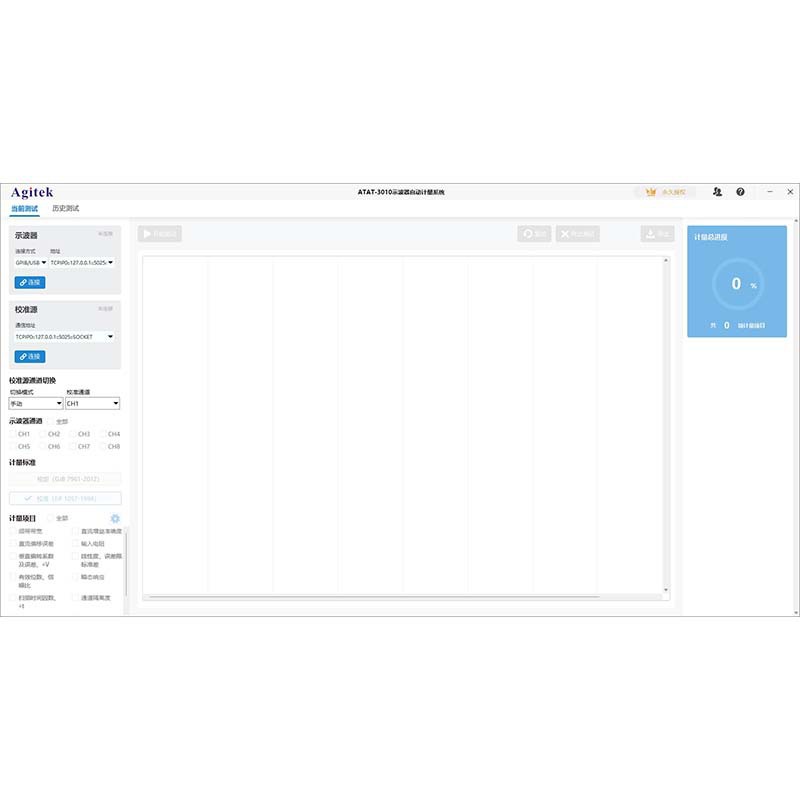The height and width of the screenshot is (800, 800).
Task: Click the download export button
Action: coord(658,234)
